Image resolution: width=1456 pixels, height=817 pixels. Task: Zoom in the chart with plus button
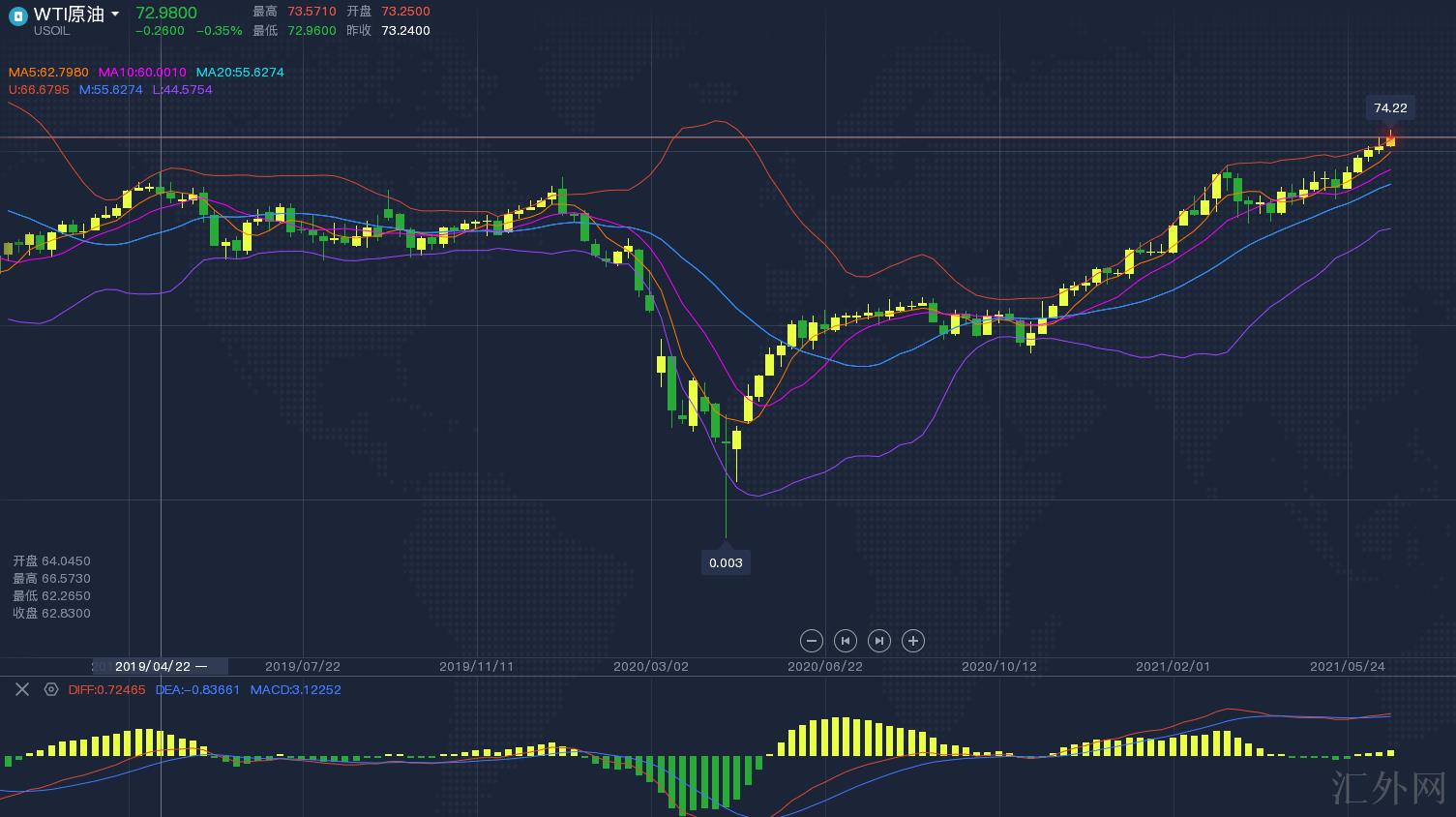point(912,641)
